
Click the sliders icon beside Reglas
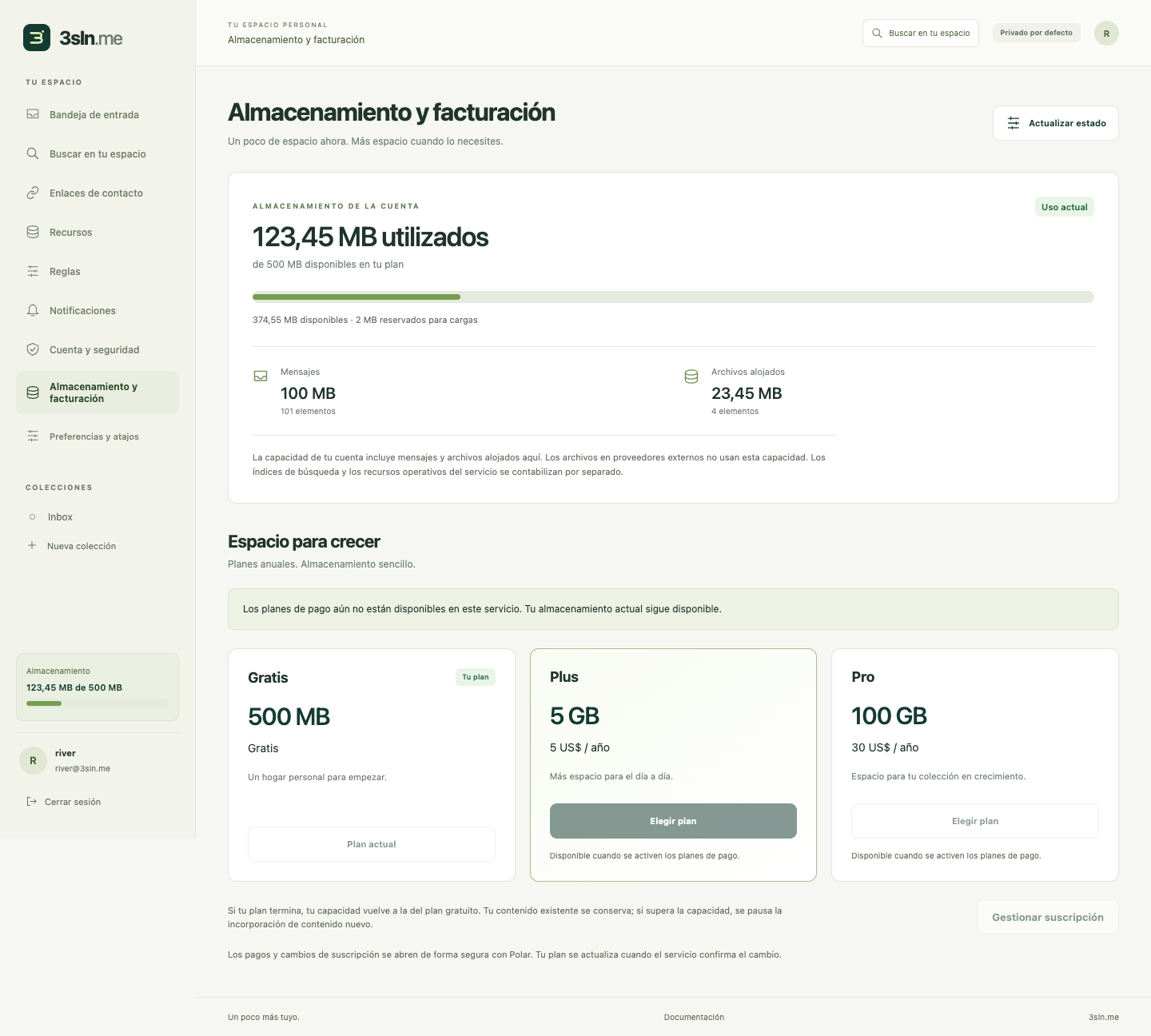[x=33, y=271]
